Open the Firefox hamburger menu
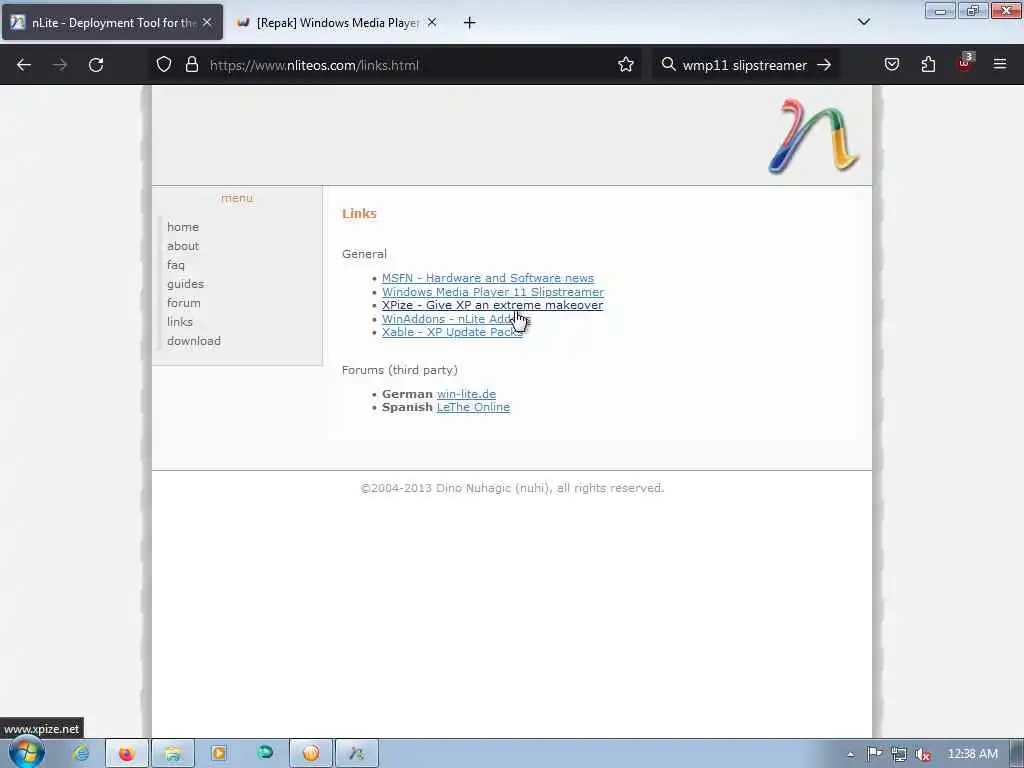 pos(1000,65)
